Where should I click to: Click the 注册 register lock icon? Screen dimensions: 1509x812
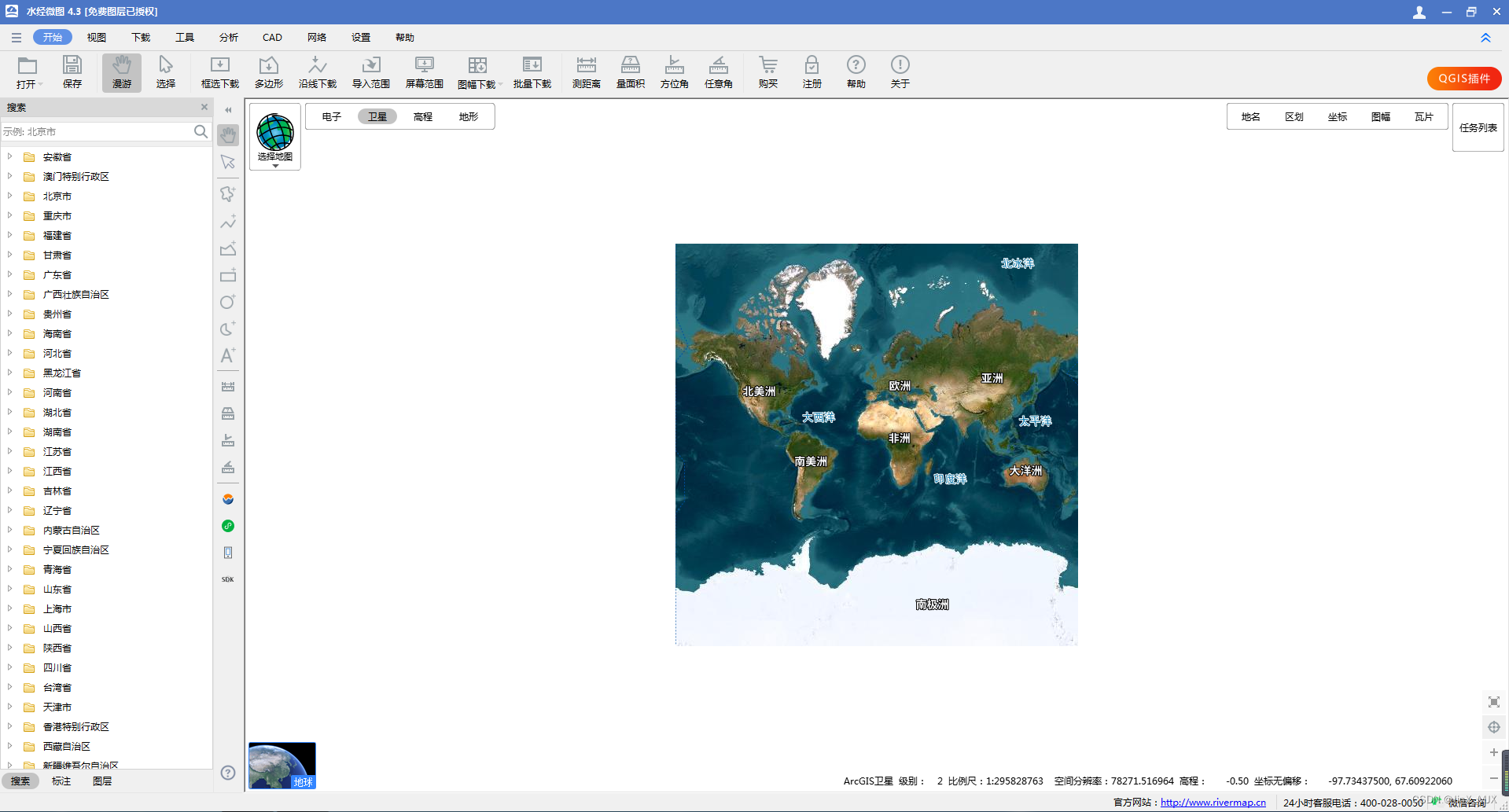(812, 72)
